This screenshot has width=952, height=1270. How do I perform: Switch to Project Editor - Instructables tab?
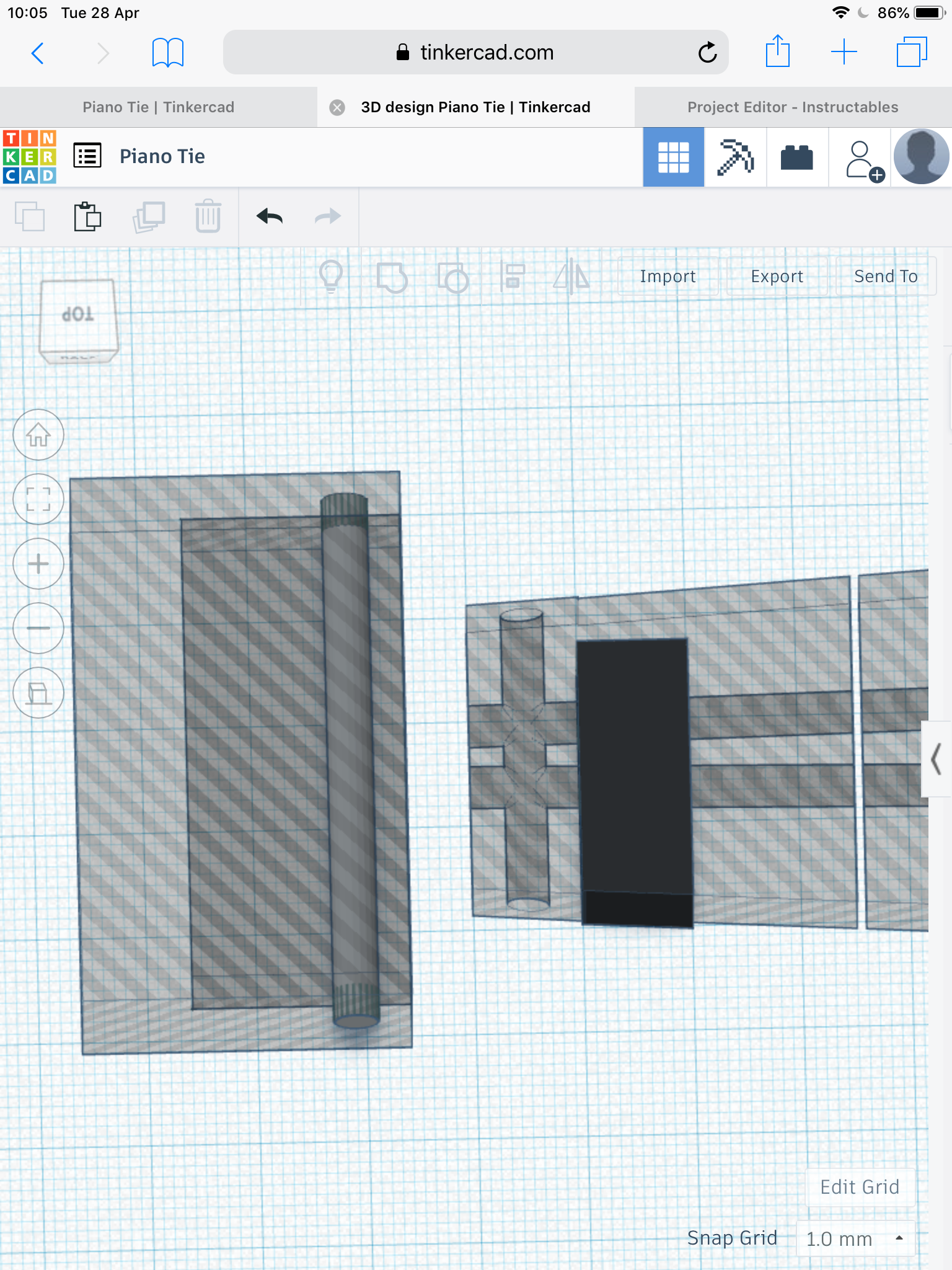(793, 107)
